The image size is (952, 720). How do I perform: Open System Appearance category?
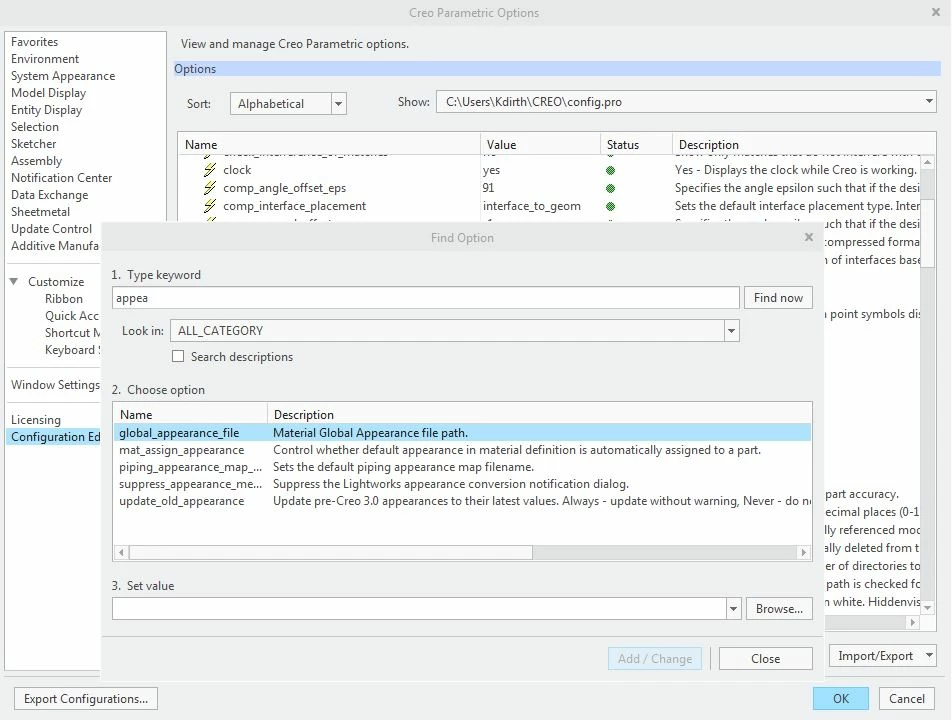pos(63,76)
